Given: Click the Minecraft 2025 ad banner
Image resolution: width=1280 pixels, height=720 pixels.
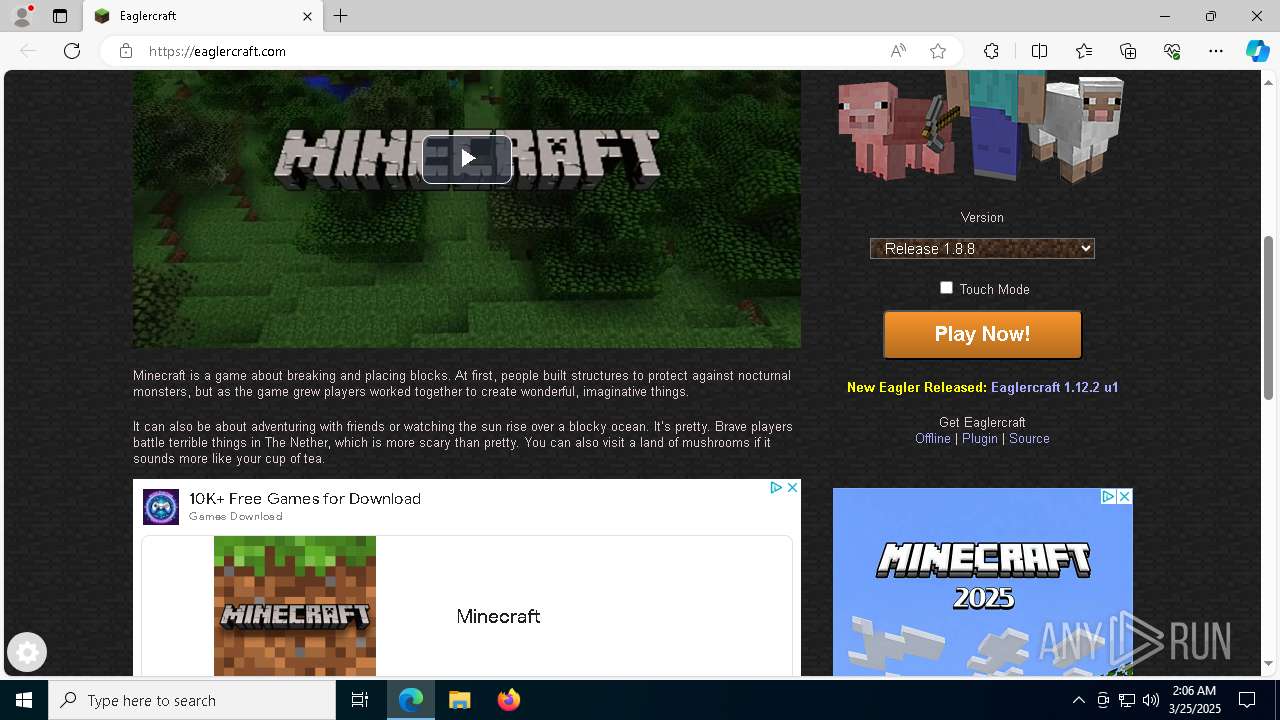Looking at the screenshot, I should [x=982, y=582].
